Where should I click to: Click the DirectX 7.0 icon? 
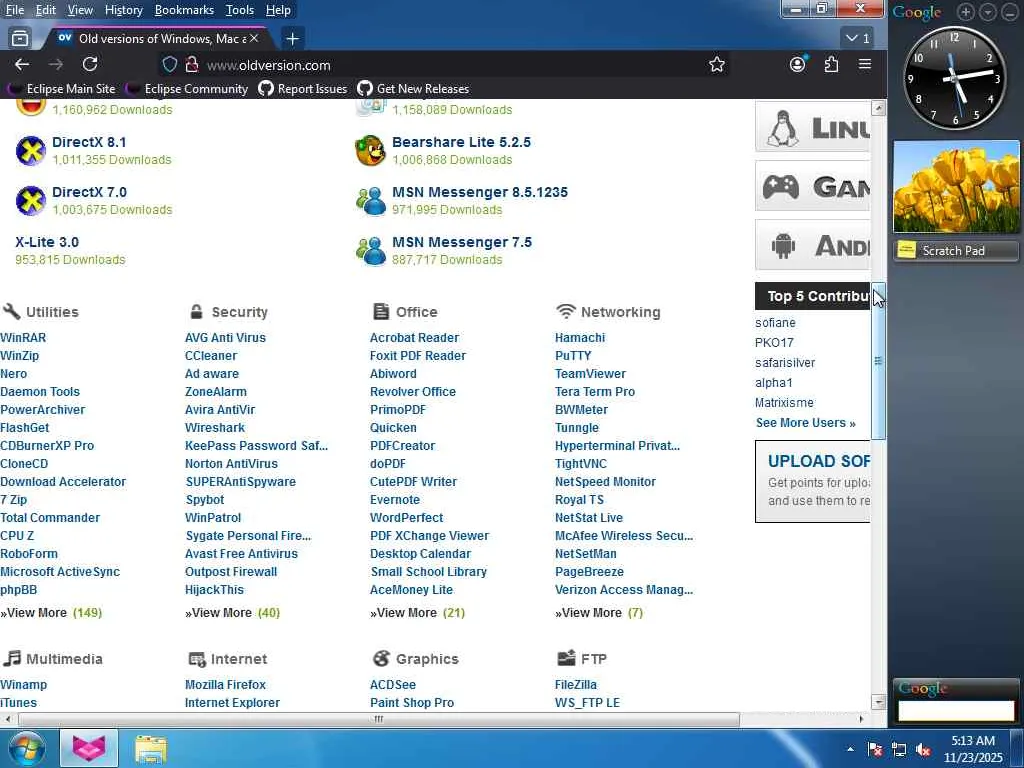point(31,200)
